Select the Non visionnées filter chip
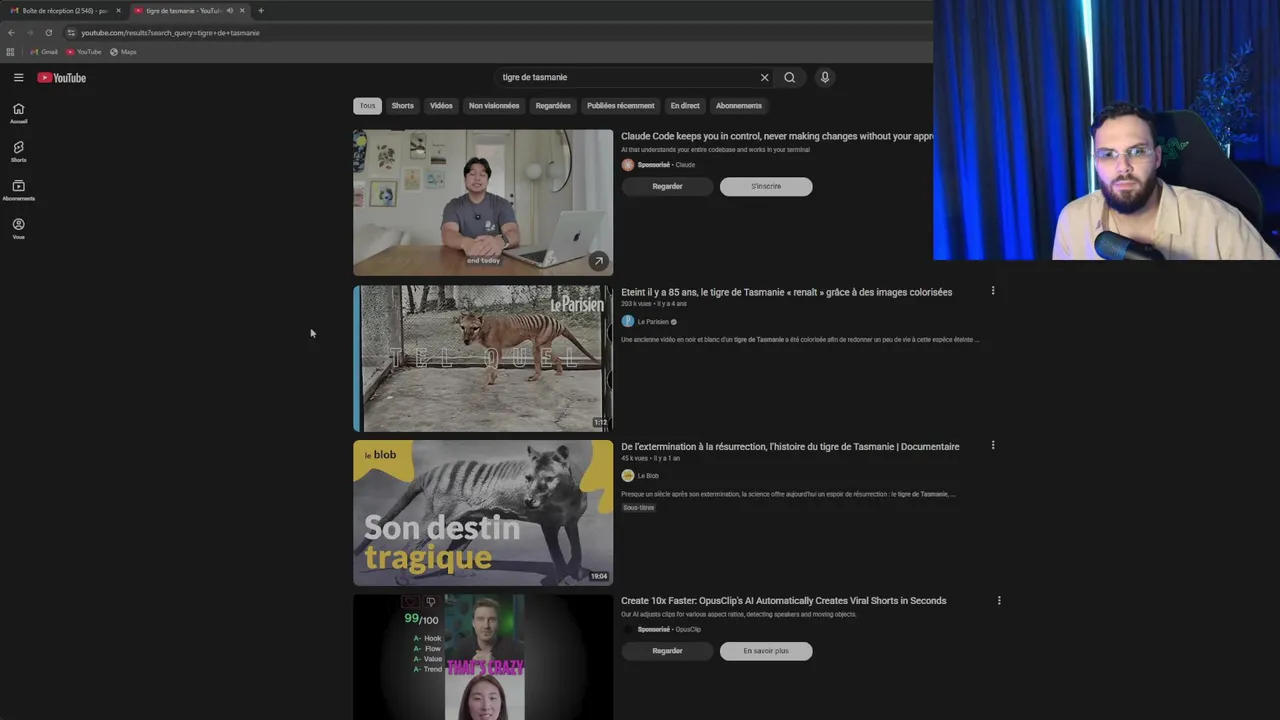This screenshot has width=1280, height=720. coord(494,105)
